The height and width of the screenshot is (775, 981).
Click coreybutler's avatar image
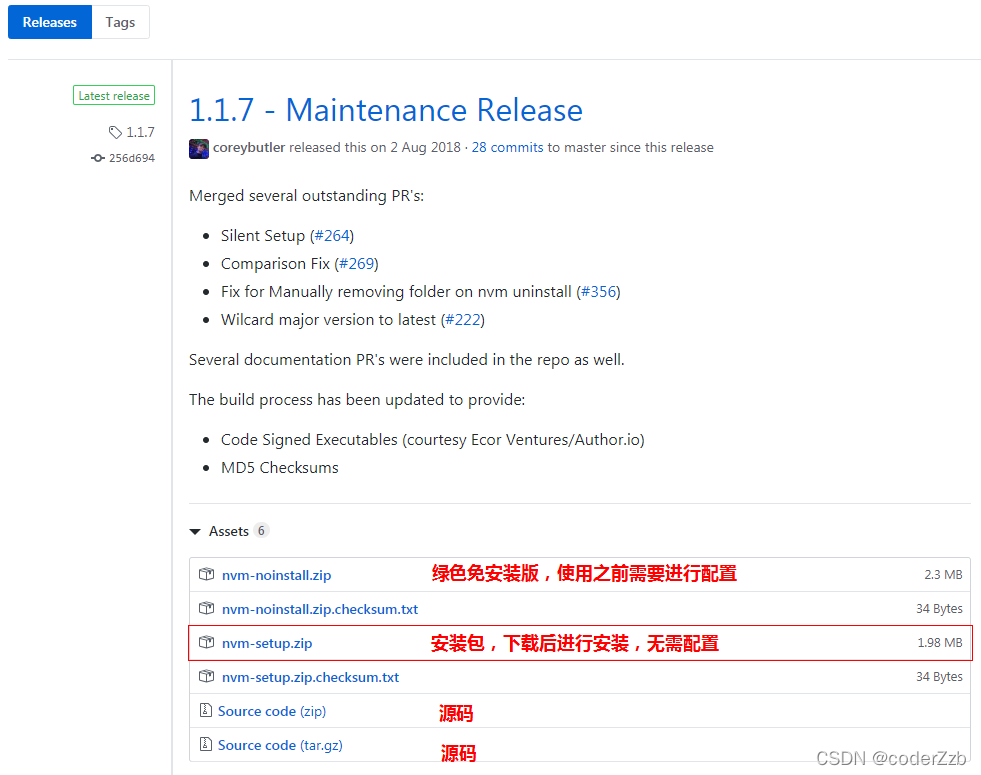(199, 149)
